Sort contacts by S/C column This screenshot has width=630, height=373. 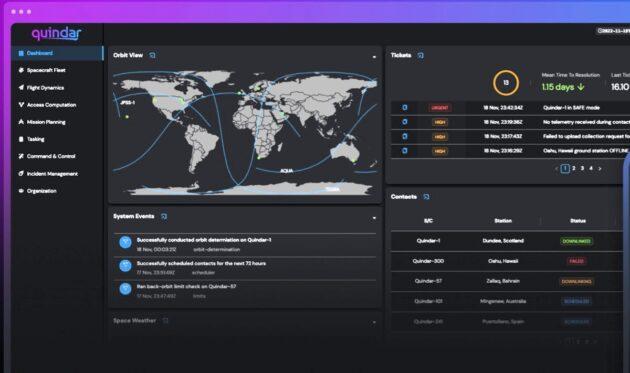(428, 221)
